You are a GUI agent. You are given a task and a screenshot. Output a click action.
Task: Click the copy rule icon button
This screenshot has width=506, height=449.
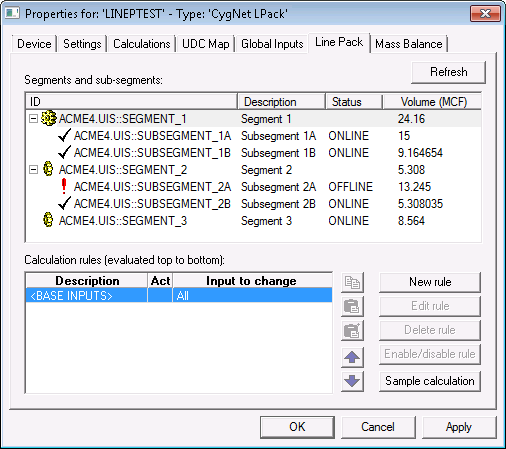(352, 282)
